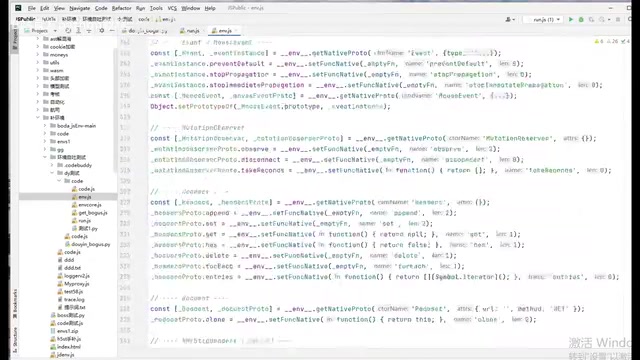Image resolution: width=640 pixels, height=360 pixels.
Task: Place cursor on the setPrototypeOf code line
Action: pos(270,107)
